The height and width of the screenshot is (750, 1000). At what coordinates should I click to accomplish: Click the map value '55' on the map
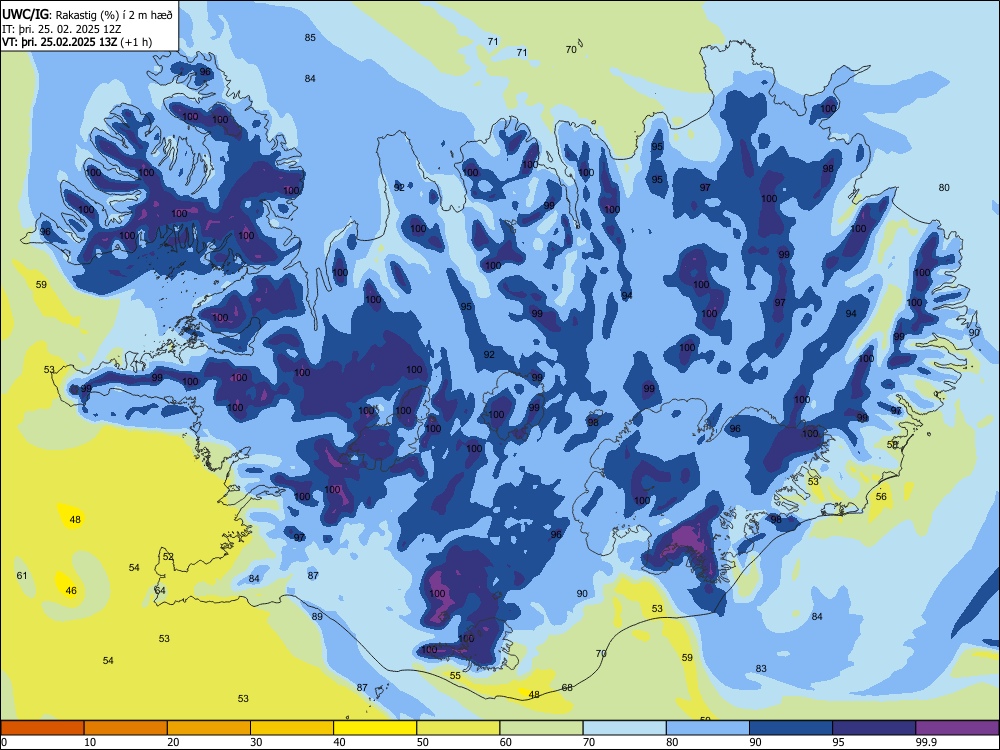[455, 676]
